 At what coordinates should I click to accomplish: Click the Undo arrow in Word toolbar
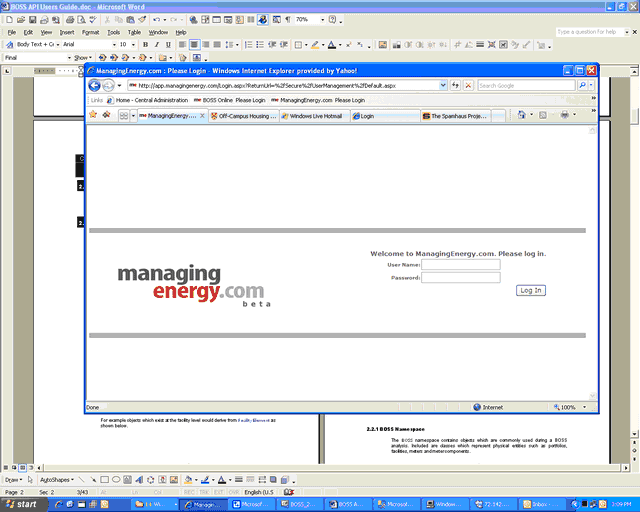(156, 20)
